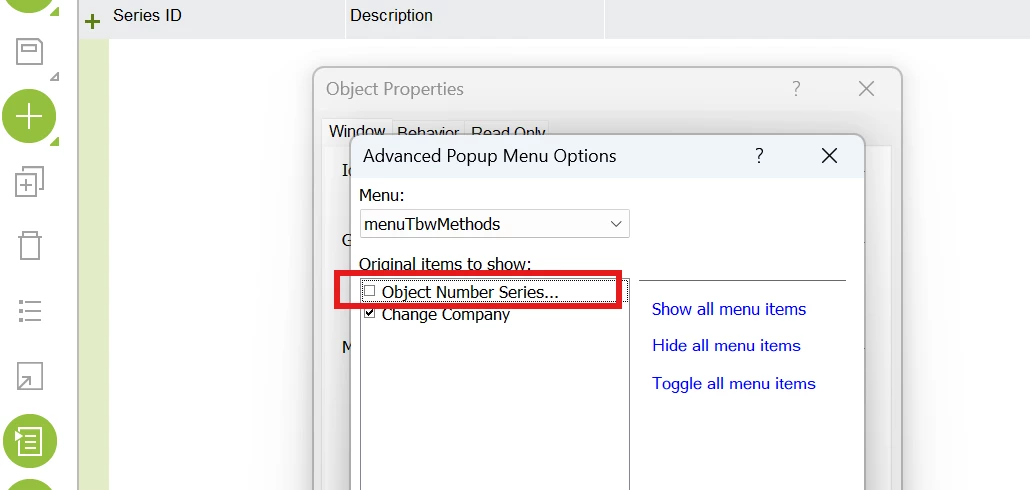Open help in Advanced Popup Menu Options
The width and height of the screenshot is (1030, 490).
click(759, 156)
